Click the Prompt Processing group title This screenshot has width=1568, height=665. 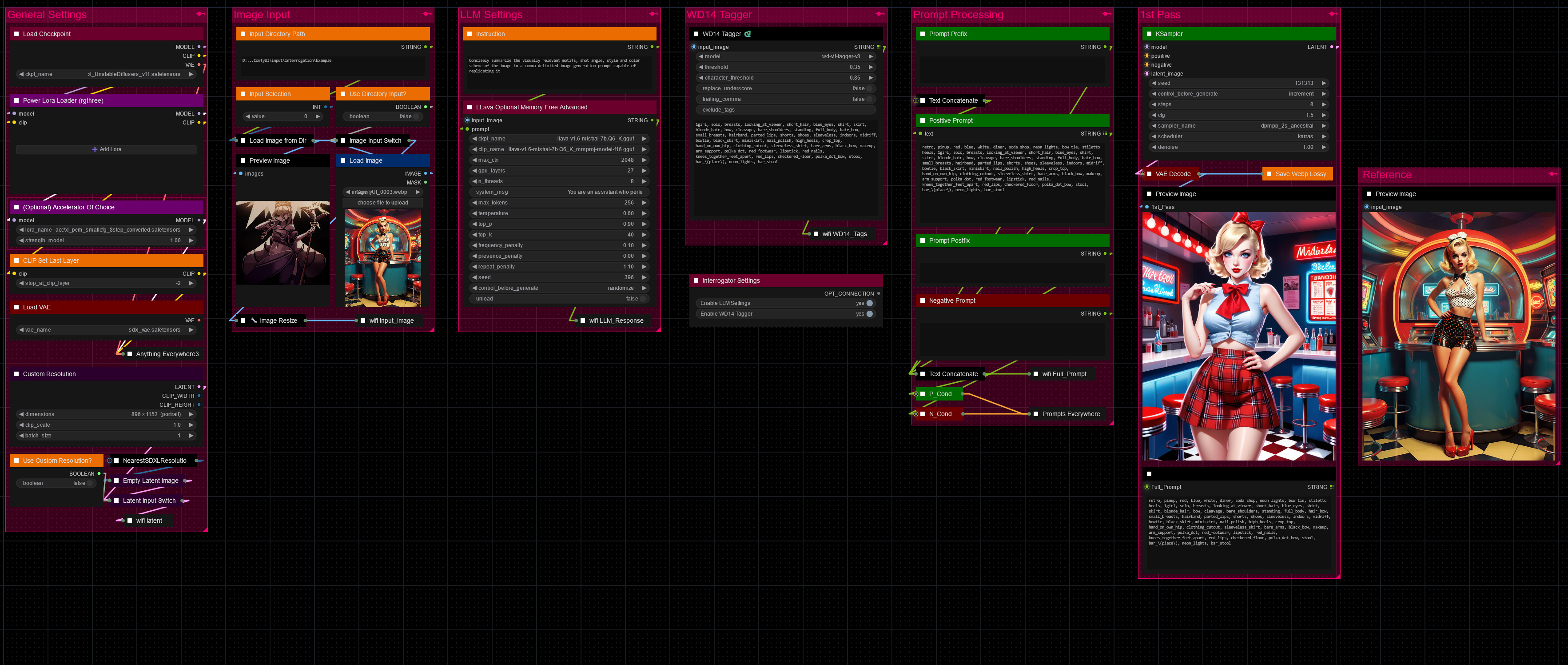pyautogui.click(x=958, y=15)
